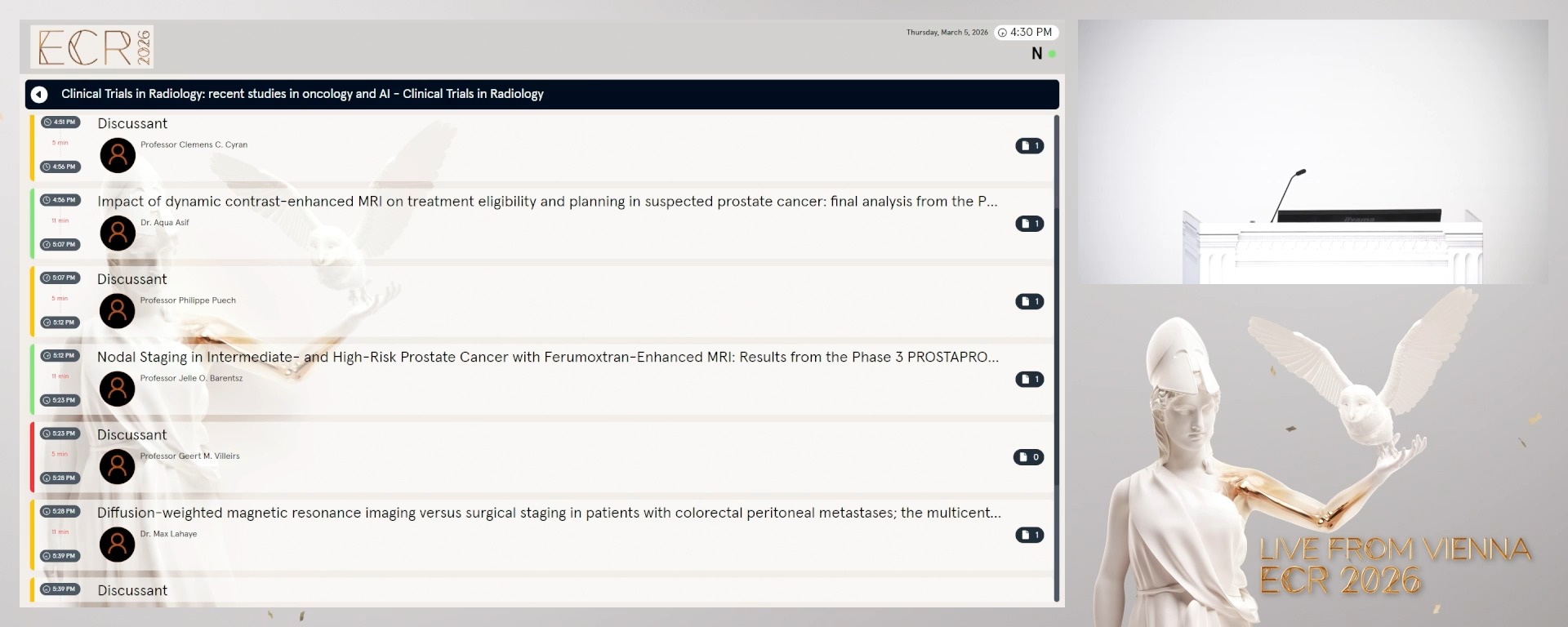
Task: Open the Nodal Staging Ferumoxtran-Enhanced MRI presentation
Action: click(x=547, y=358)
